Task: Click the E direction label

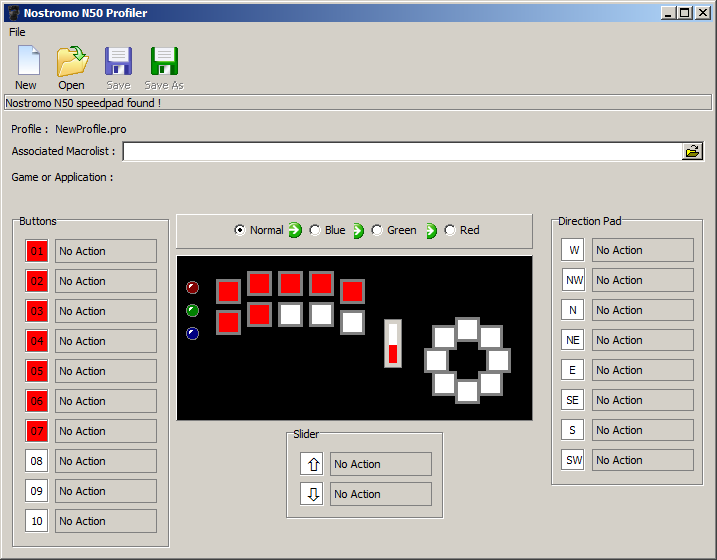Action: 573,370
